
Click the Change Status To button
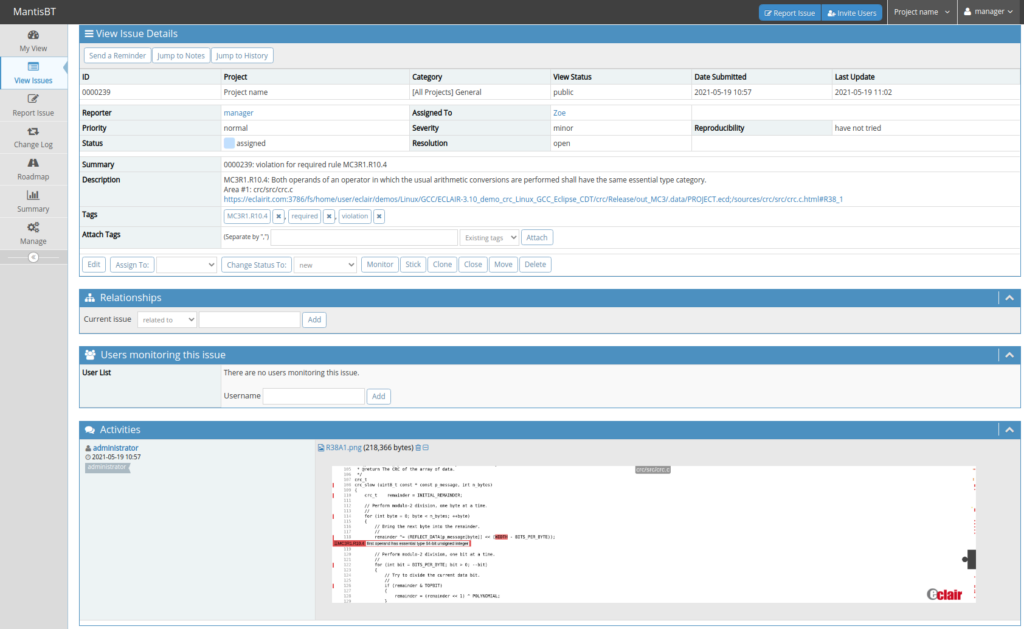257,265
